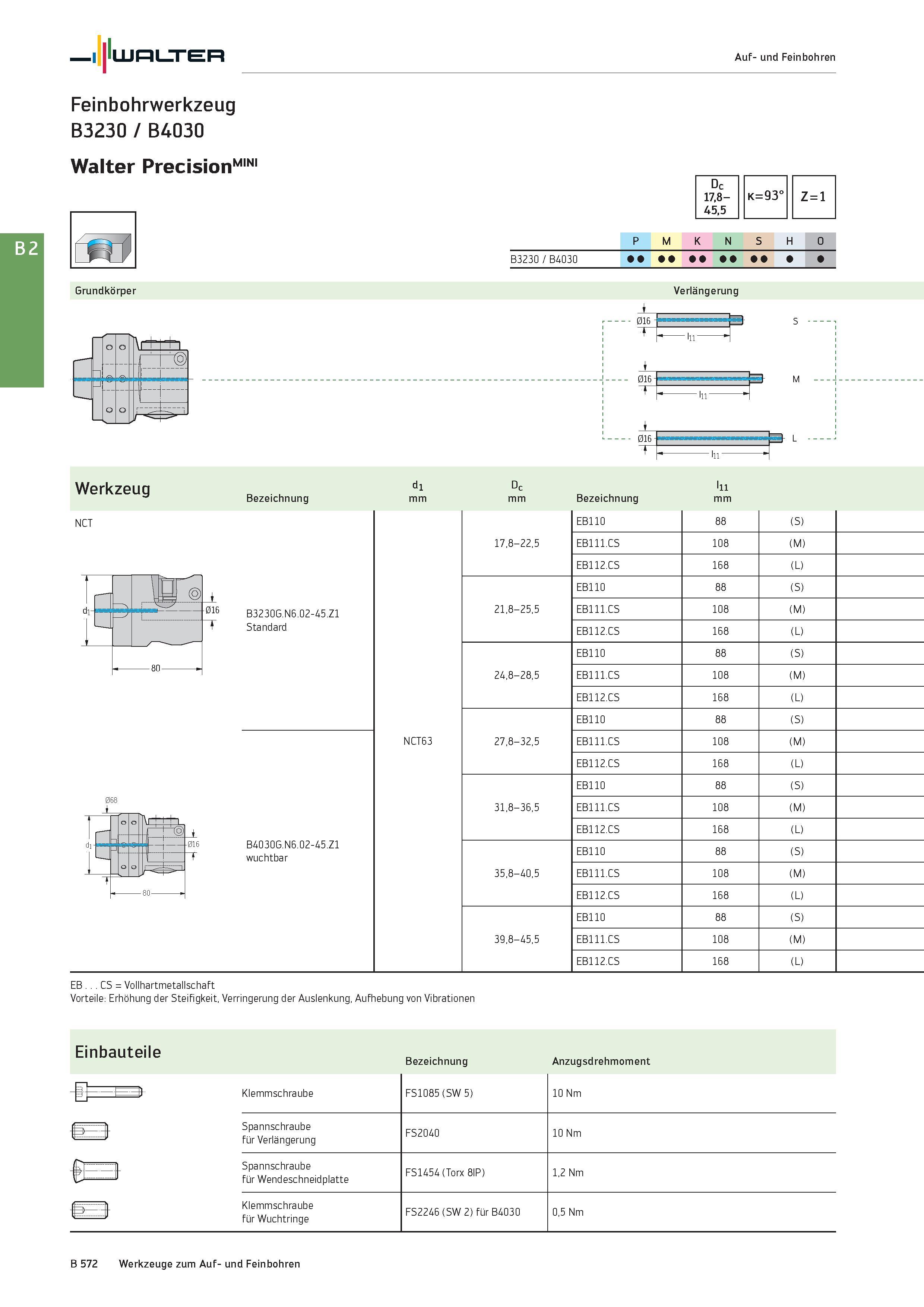Click the Z=1 tooth count box
The image size is (924, 1307).
point(814,197)
